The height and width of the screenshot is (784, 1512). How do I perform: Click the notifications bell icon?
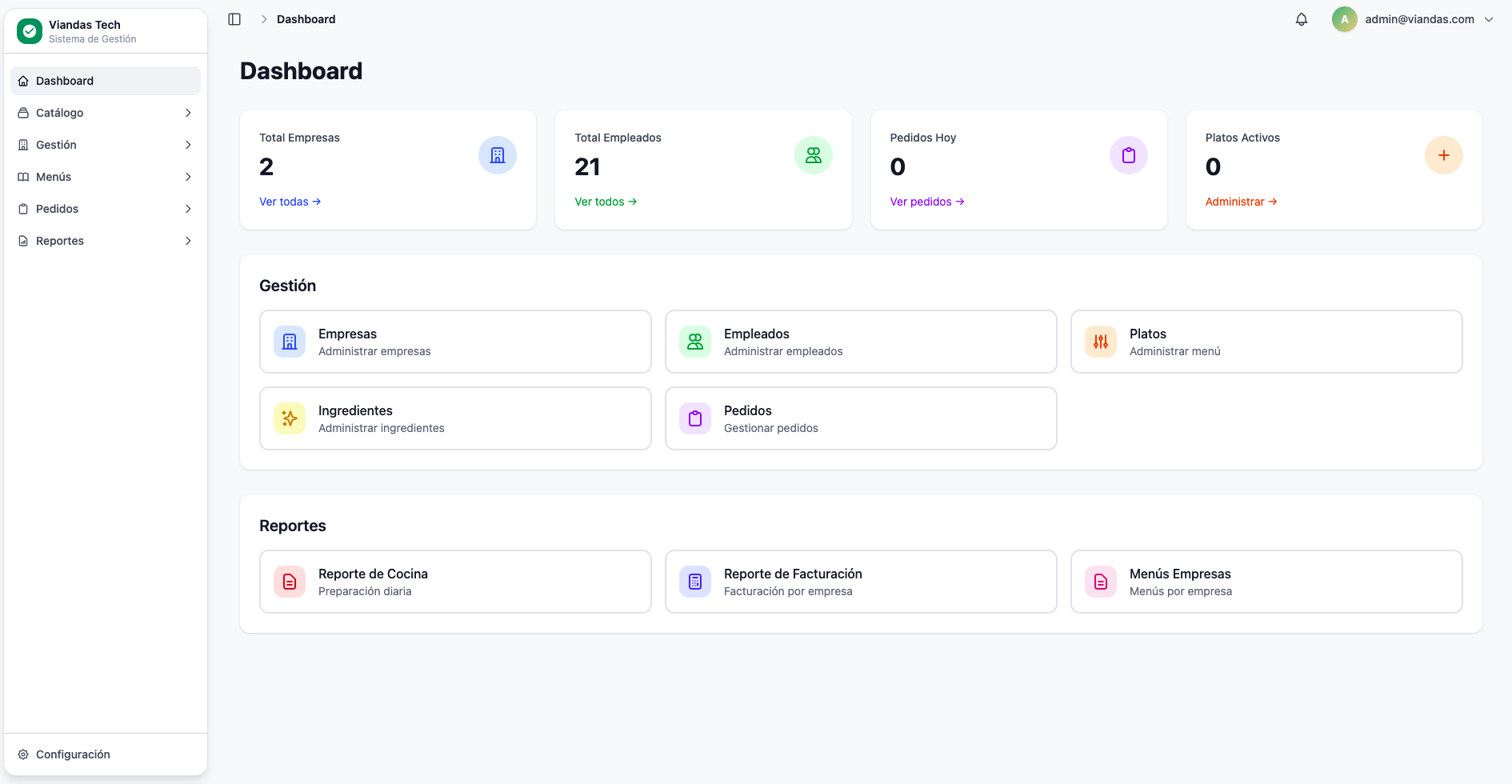click(1302, 19)
